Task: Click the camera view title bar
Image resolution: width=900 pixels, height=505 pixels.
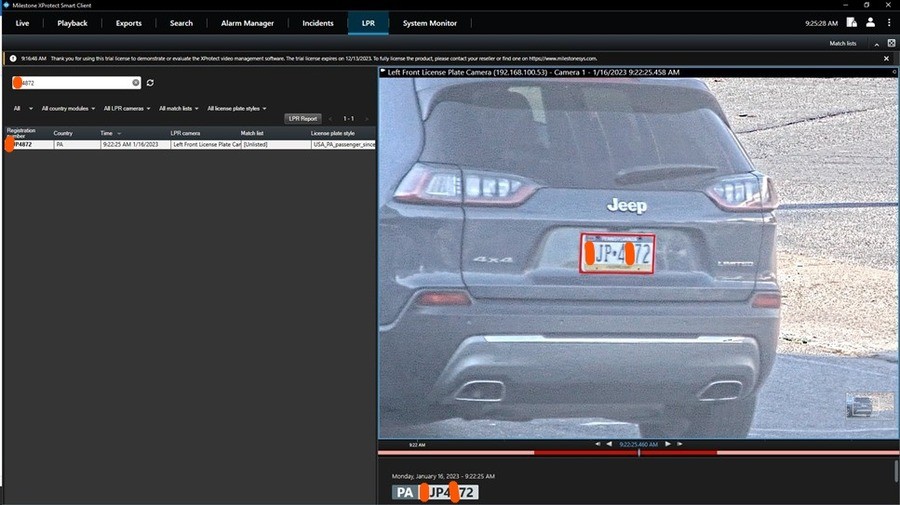Action: (x=638, y=72)
